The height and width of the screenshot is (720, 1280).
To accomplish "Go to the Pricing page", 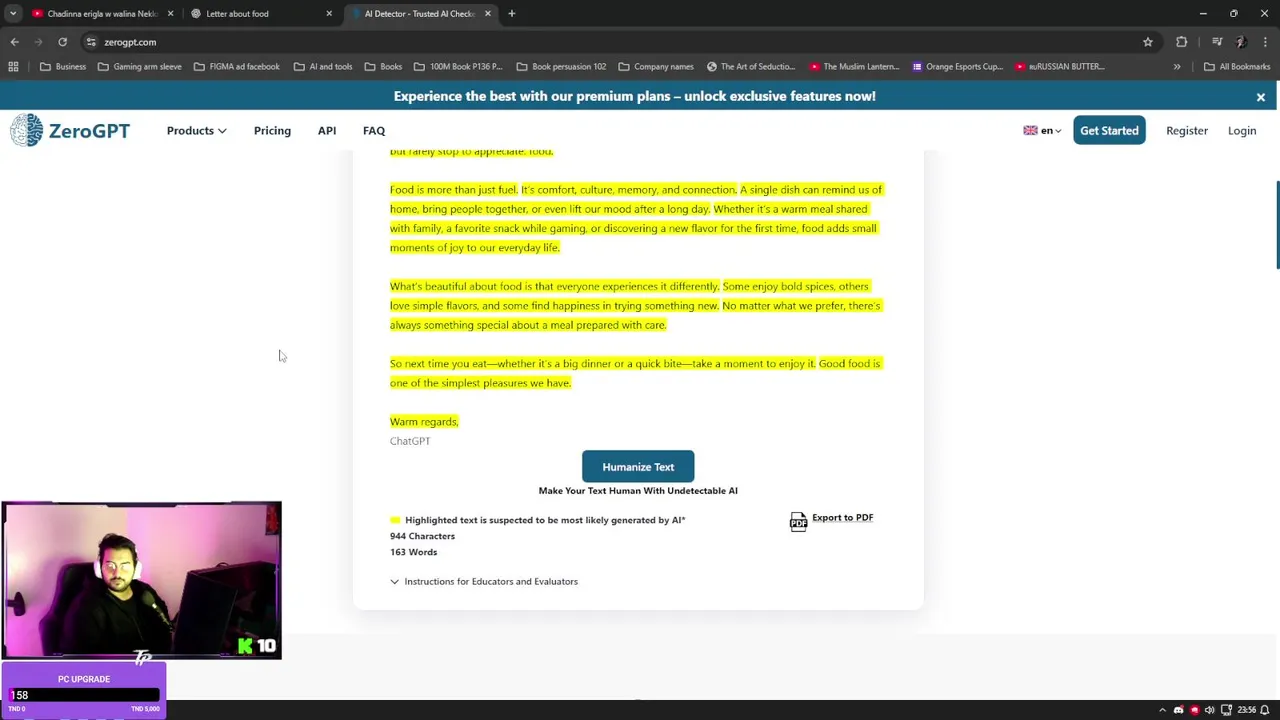I will tap(272, 131).
